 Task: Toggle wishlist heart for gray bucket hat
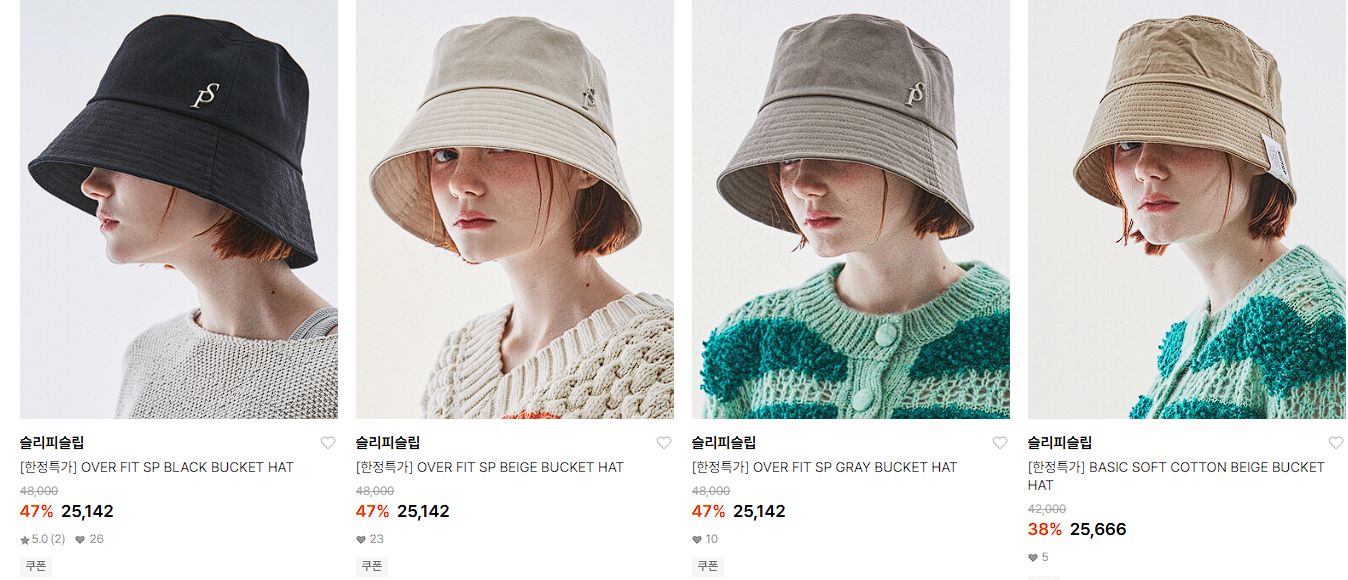click(1000, 443)
